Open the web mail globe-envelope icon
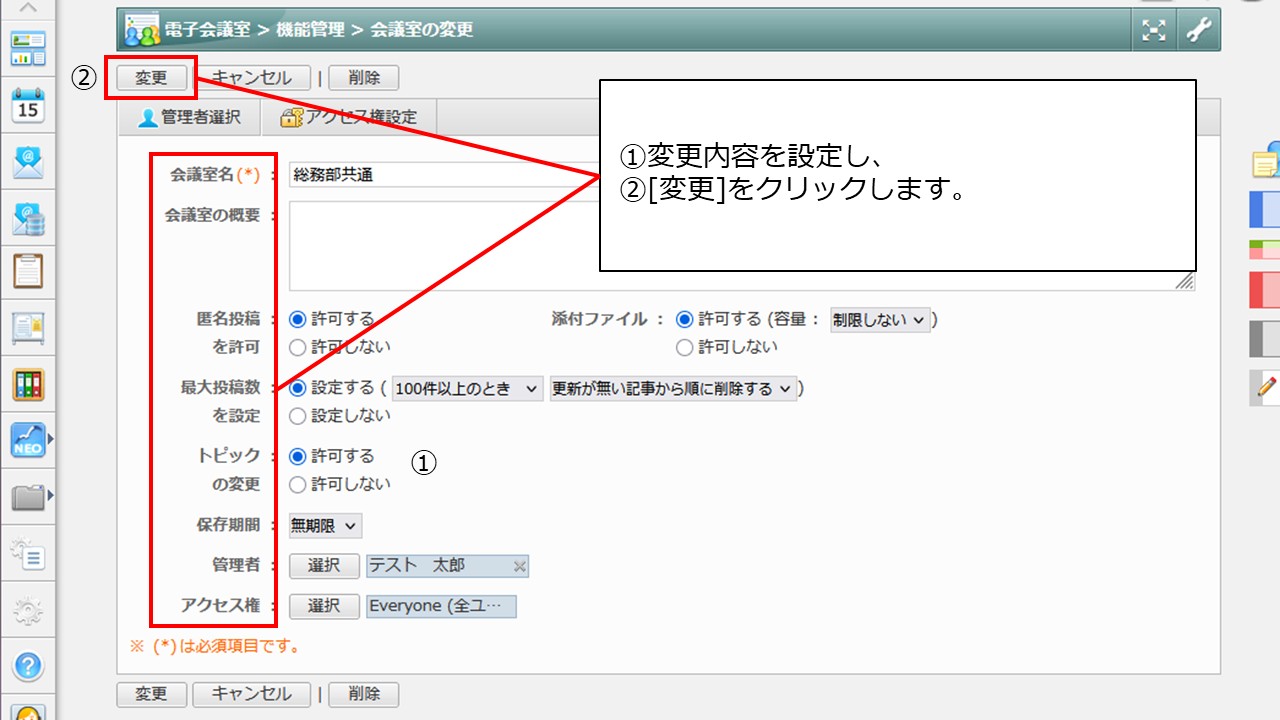Screen dimensions: 1280x720 [28, 217]
